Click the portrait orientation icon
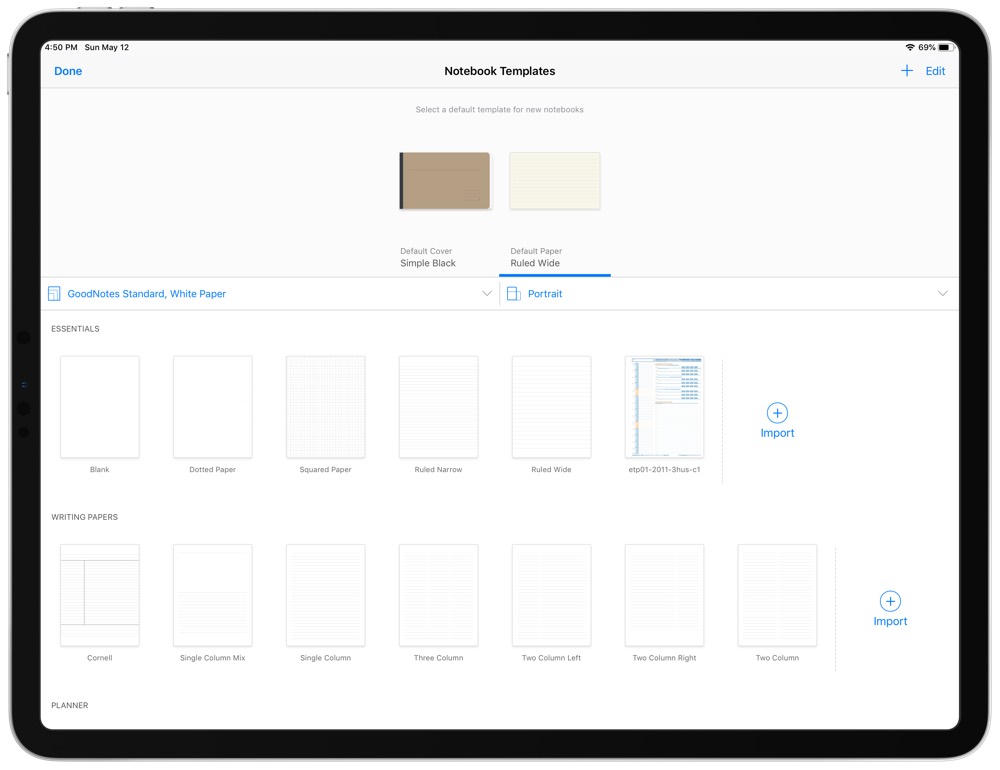This screenshot has height=770, width=1000. [x=511, y=293]
